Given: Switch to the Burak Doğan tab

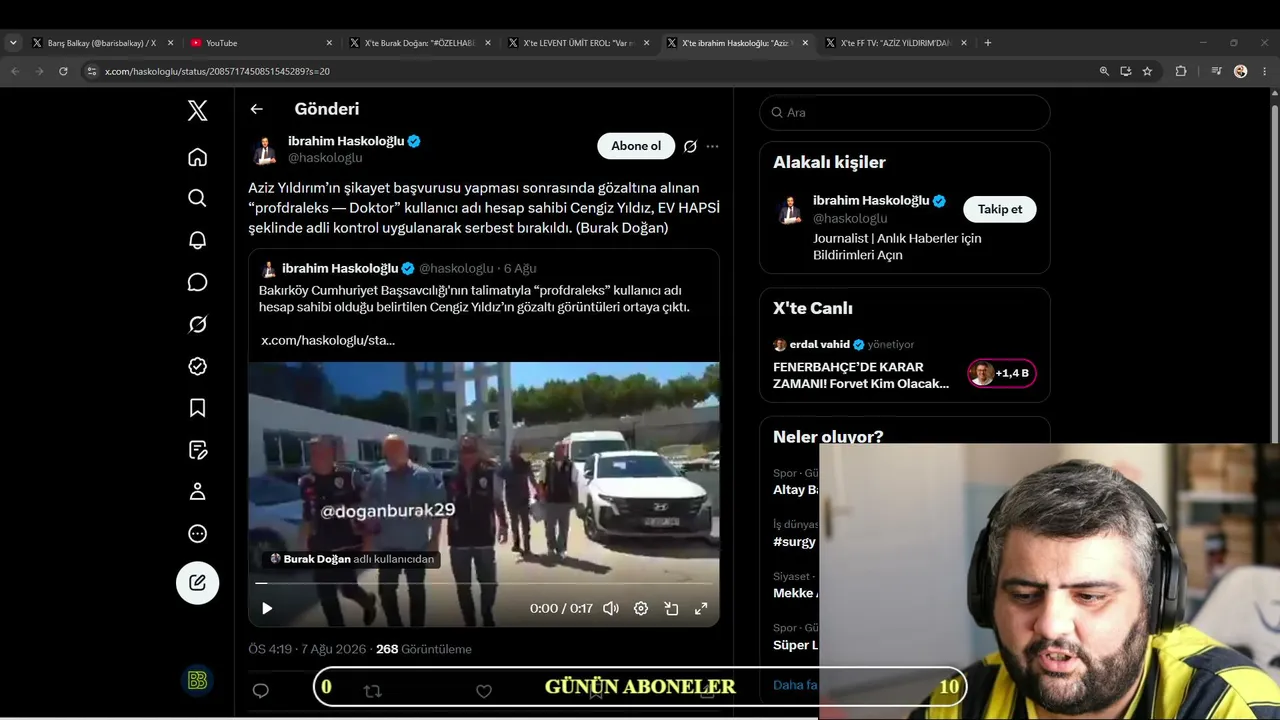Looking at the screenshot, I should click(x=420, y=43).
